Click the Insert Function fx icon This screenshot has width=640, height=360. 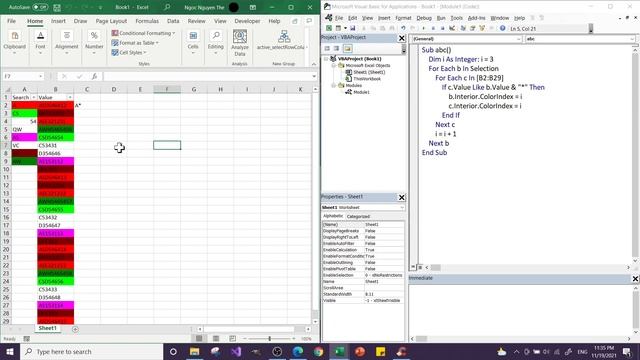click(x=94, y=76)
